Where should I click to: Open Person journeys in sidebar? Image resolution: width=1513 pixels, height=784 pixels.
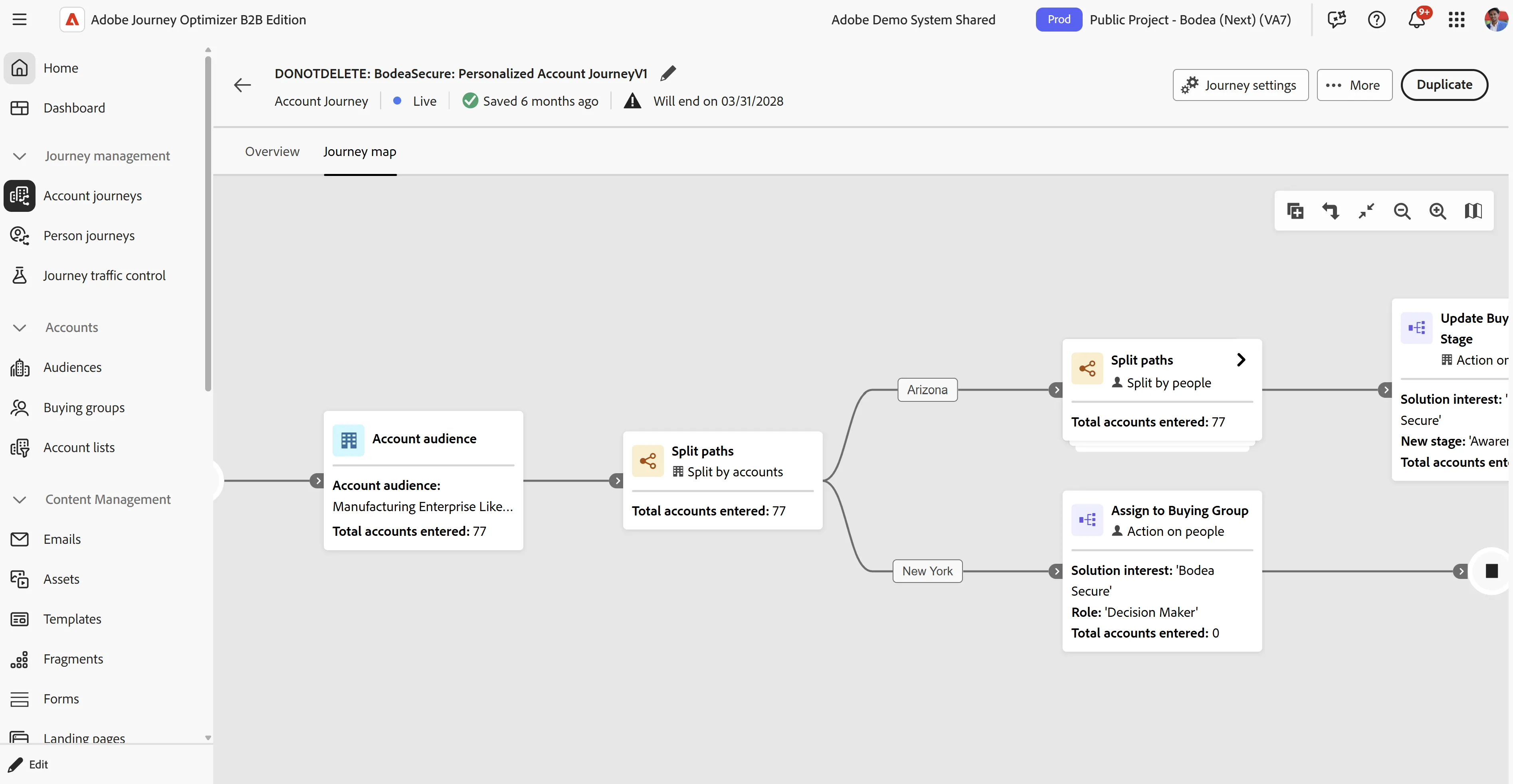pyautogui.click(x=89, y=235)
